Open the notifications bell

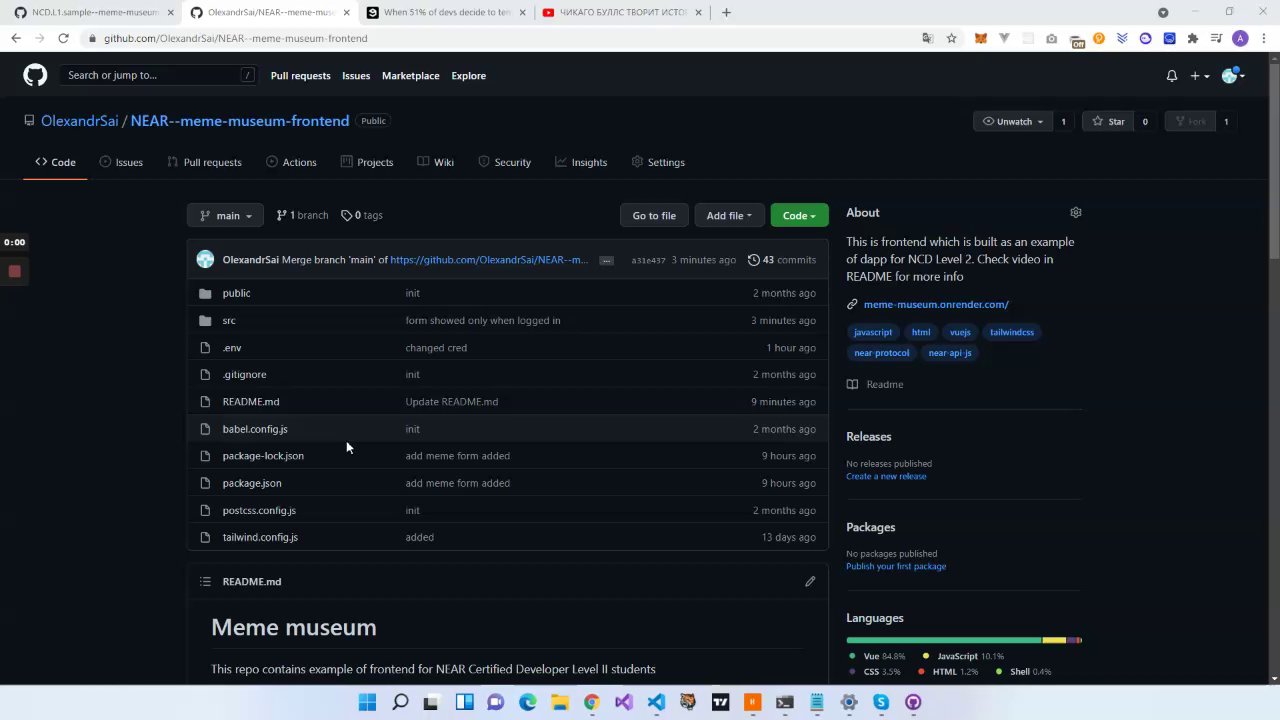coord(1172,76)
